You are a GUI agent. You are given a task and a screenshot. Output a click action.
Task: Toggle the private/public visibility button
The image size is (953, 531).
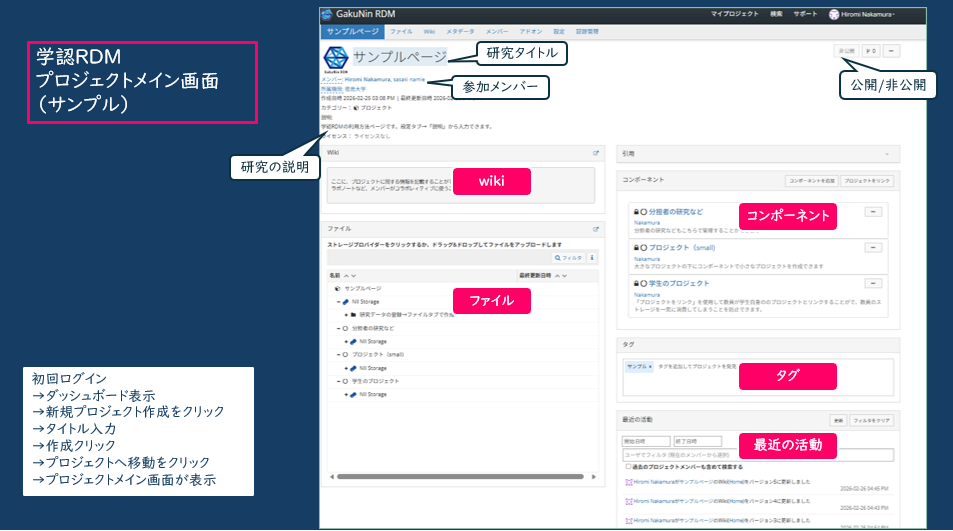(845, 50)
